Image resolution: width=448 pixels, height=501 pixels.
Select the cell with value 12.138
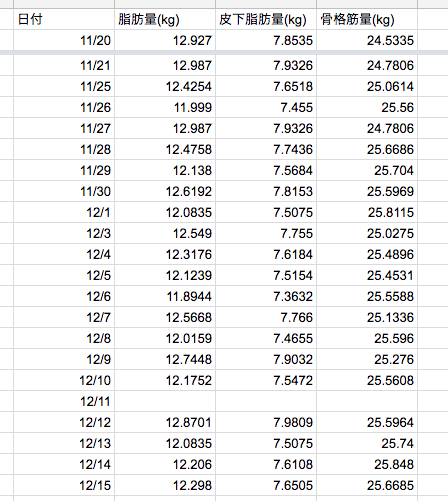tap(165, 170)
